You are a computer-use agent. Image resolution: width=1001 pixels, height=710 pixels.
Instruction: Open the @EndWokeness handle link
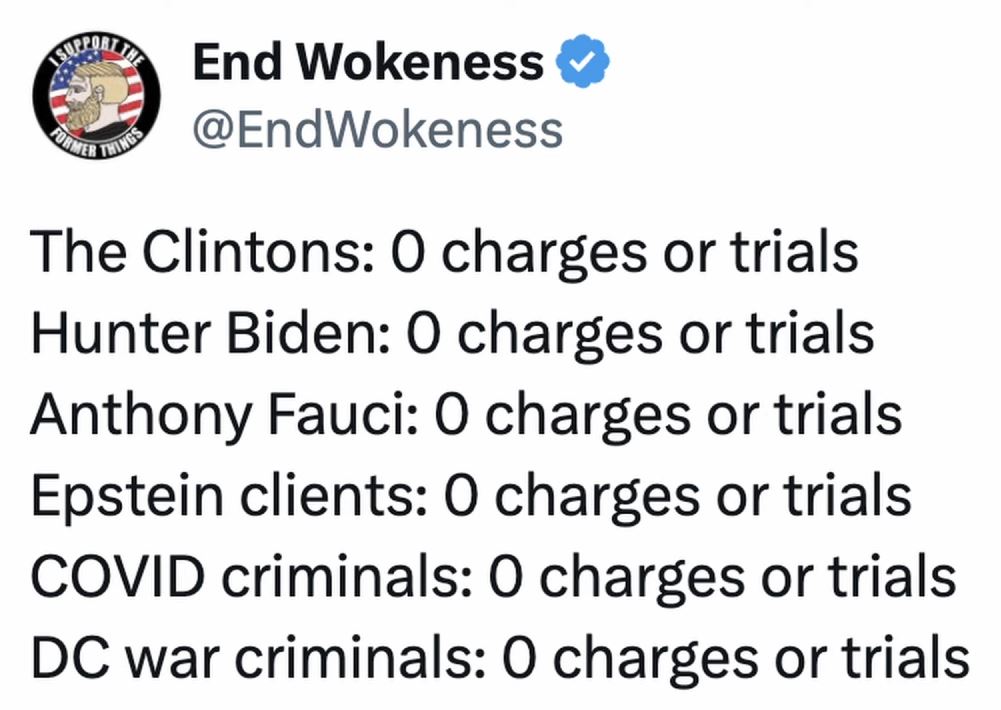377,130
